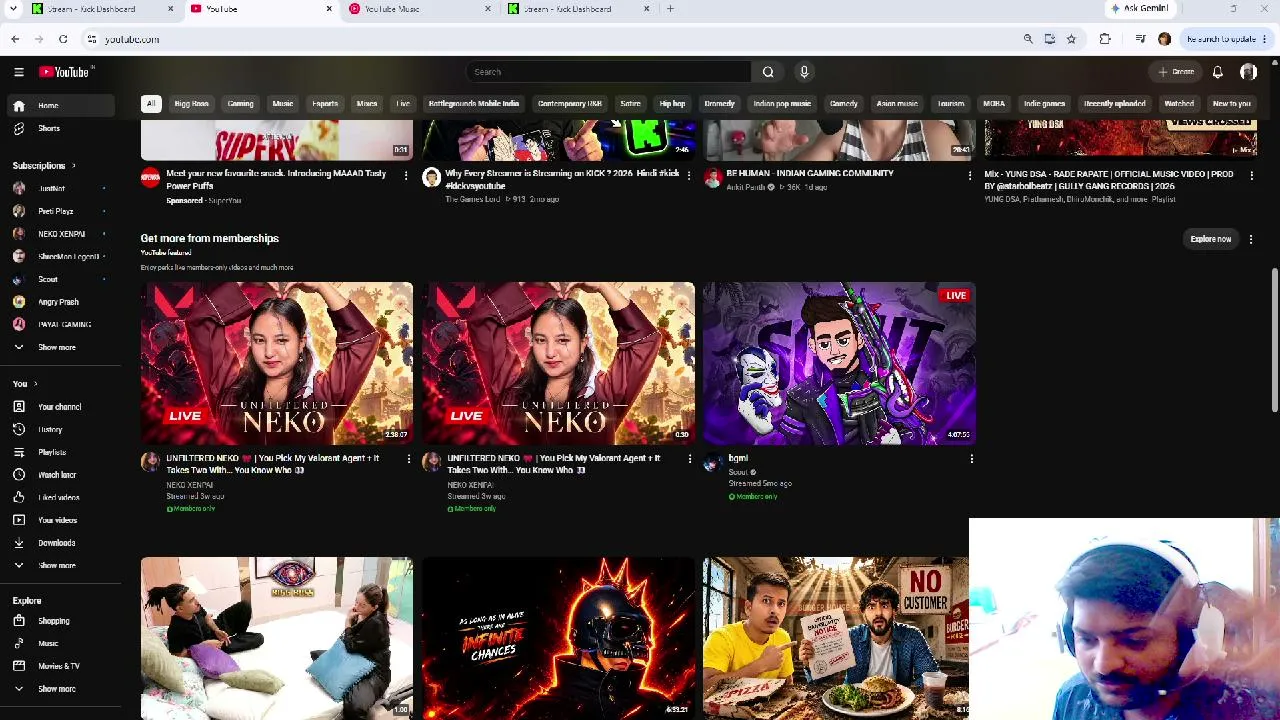Open the browser extensions puzzle icon
The image size is (1280, 720).
1105,39
